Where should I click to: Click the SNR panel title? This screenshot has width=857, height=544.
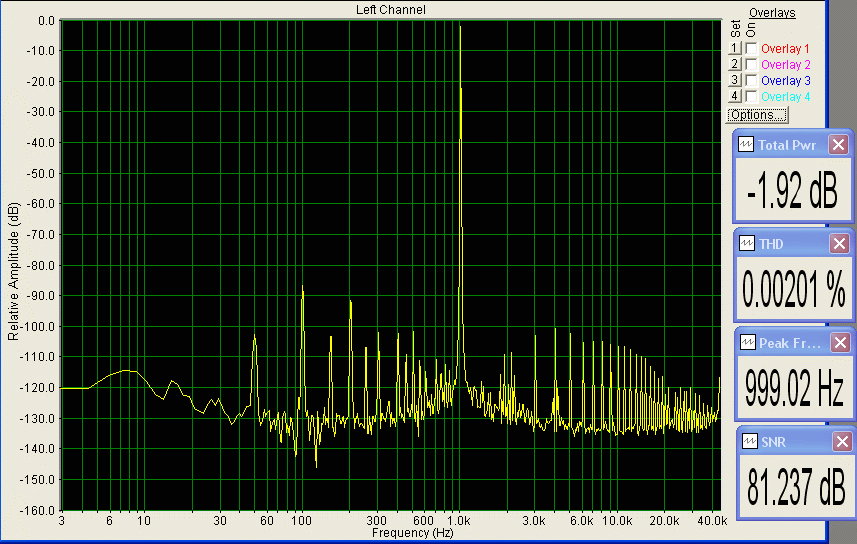[x=773, y=442]
